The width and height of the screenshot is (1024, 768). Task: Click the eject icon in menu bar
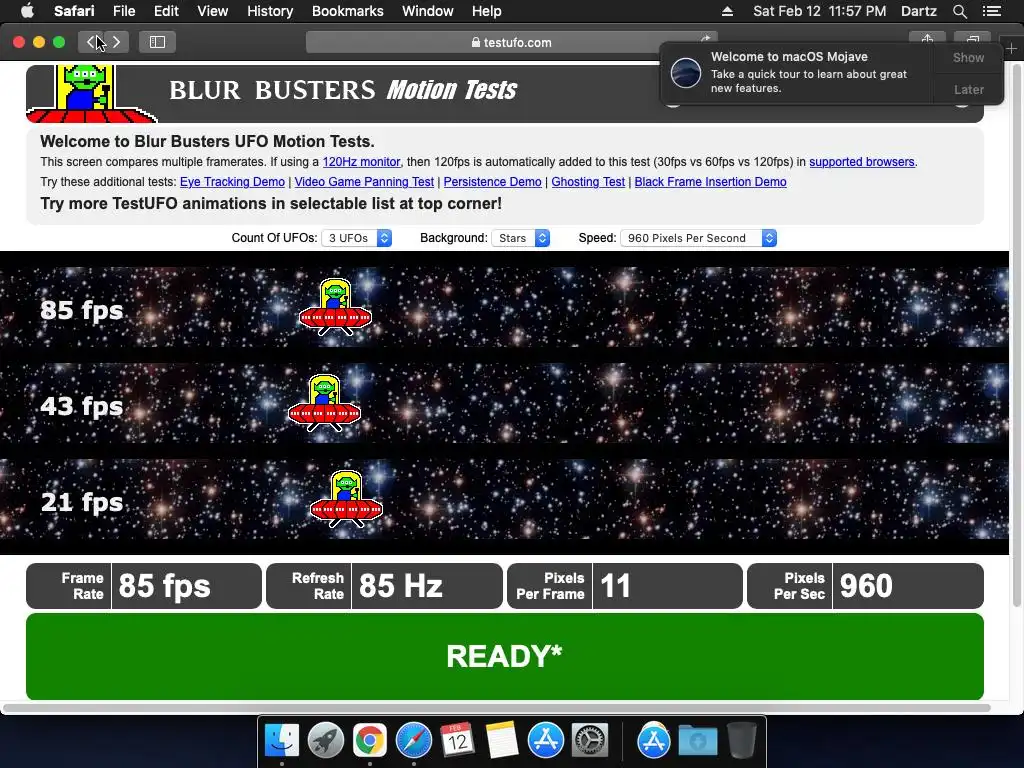[727, 11]
